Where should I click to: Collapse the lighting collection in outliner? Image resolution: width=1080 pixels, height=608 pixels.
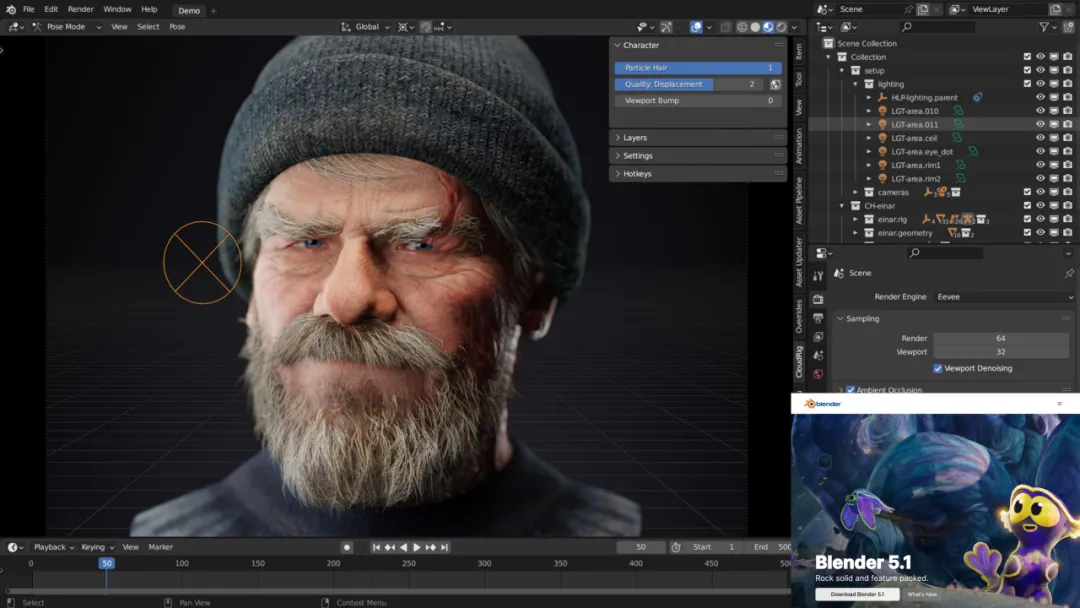point(855,84)
